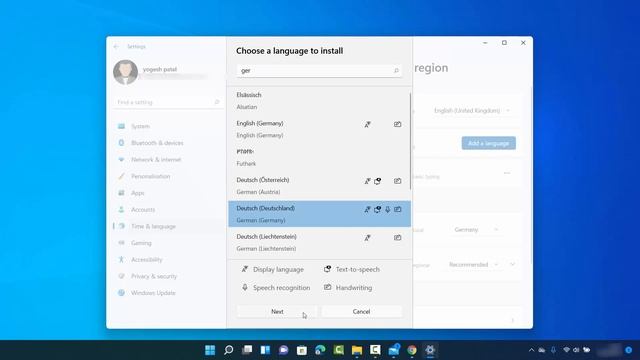
Task: Select the Deutsch (Liechtenstein) language row
Action: pos(319,242)
